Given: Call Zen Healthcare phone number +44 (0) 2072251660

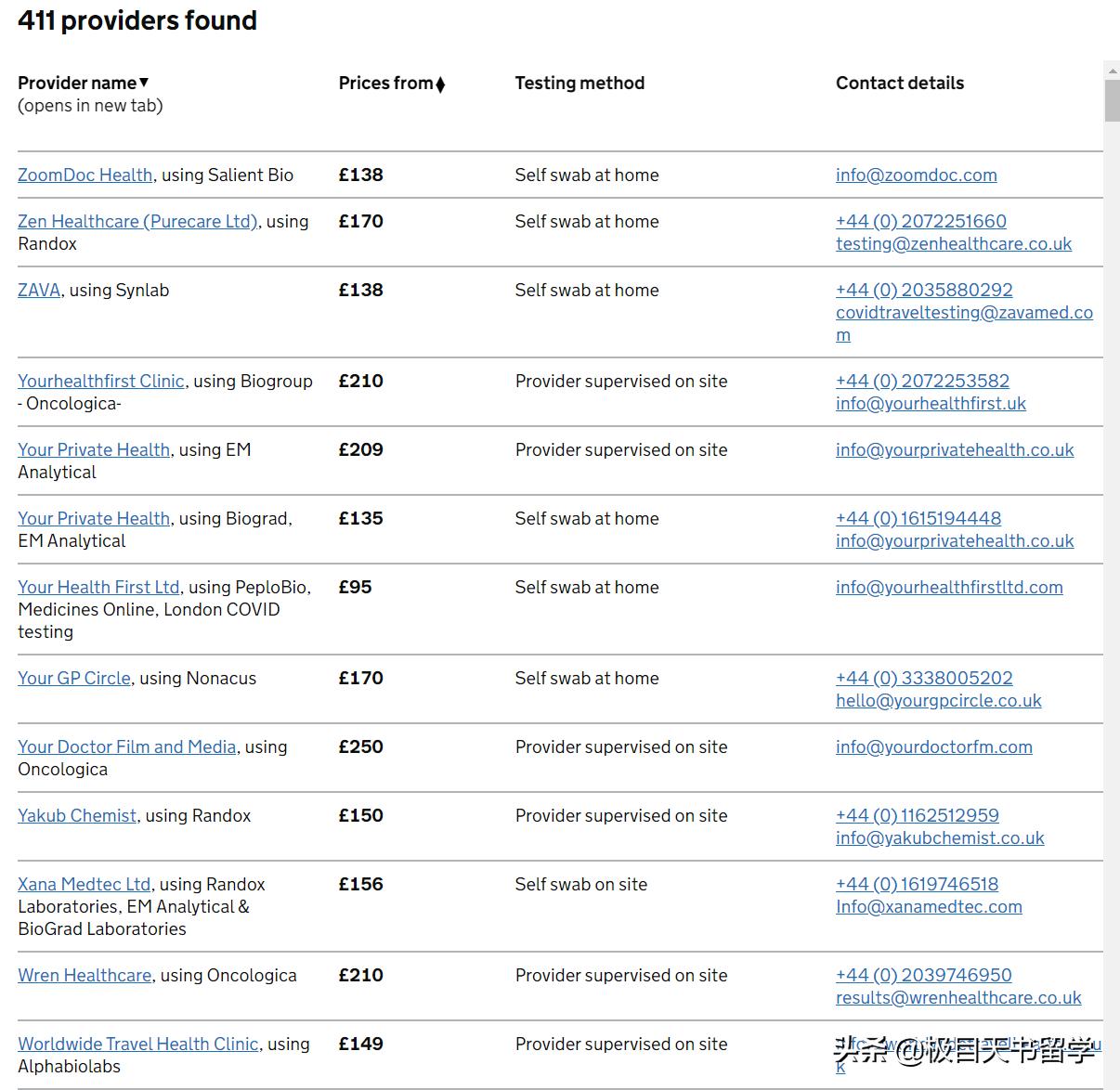Looking at the screenshot, I should coord(920,221).
